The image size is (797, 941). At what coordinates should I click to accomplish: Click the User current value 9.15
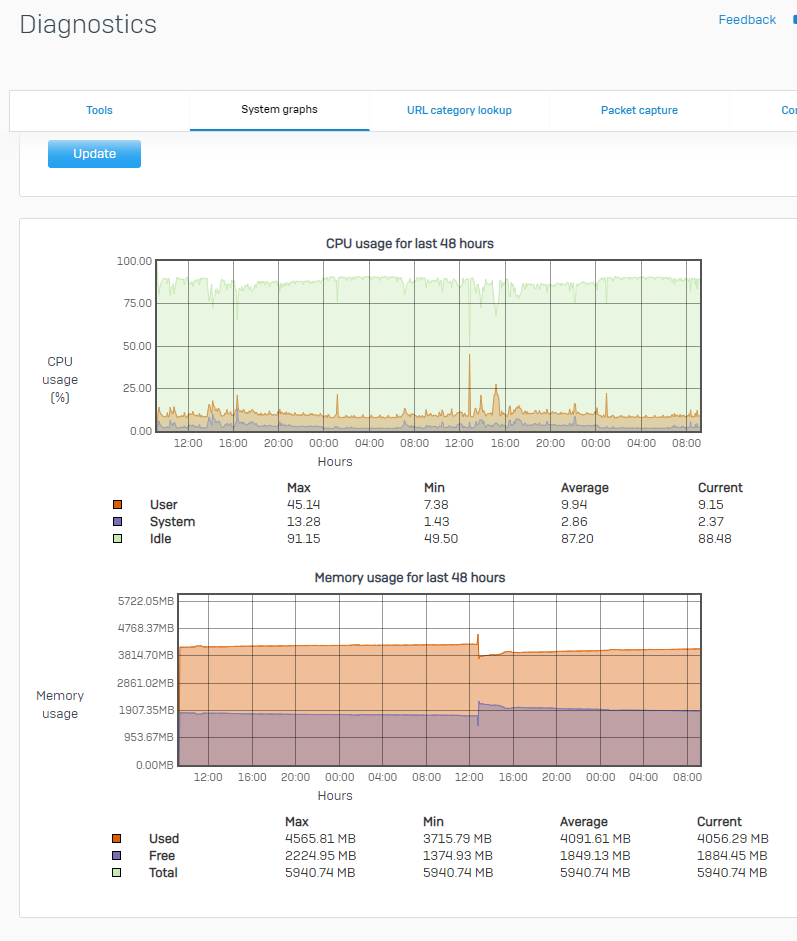711,505
